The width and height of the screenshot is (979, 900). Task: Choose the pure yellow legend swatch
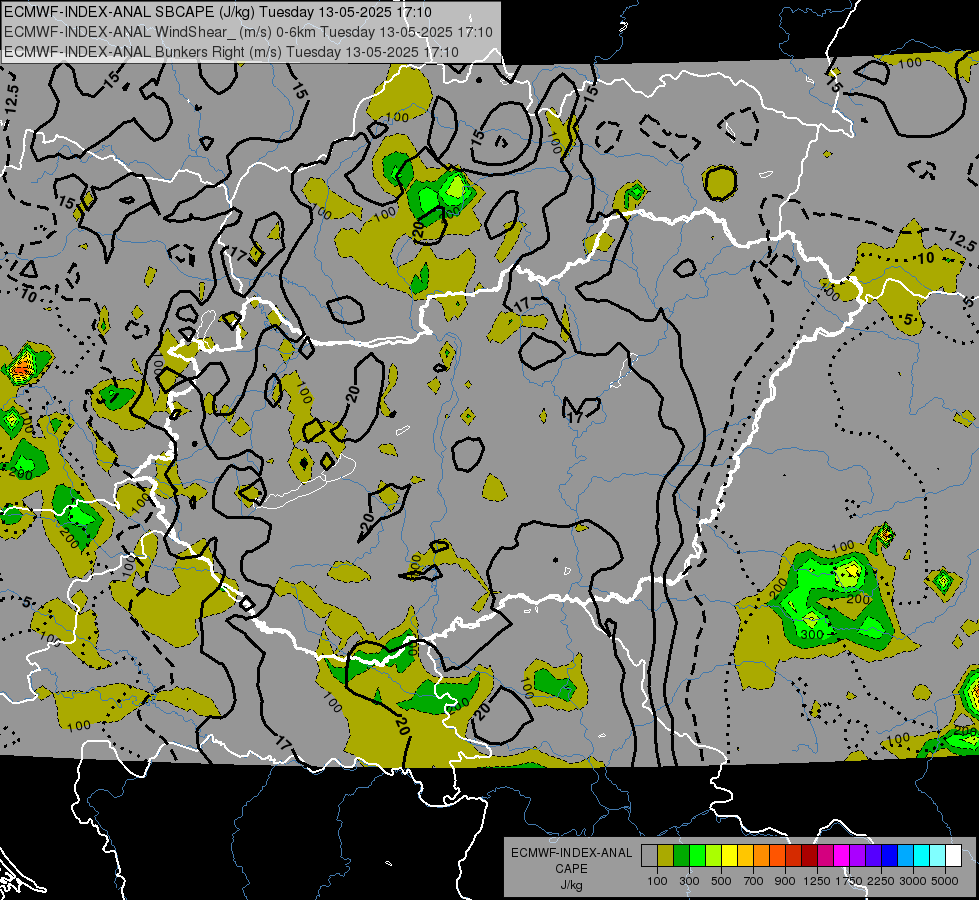pos(729,856)
